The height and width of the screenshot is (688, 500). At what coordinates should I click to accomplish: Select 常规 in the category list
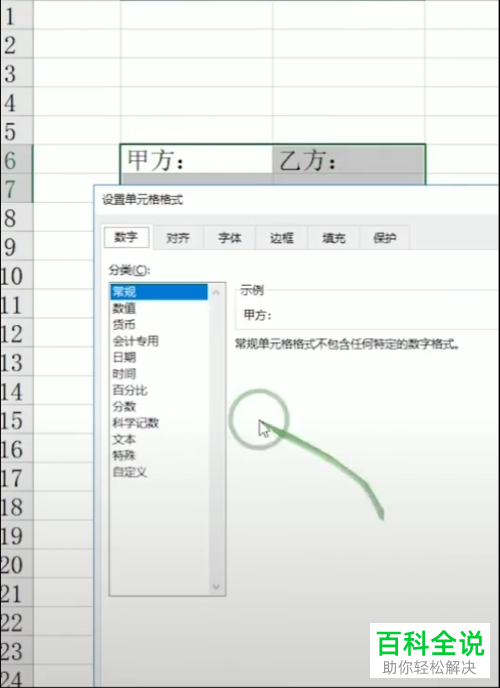coord(159,292)
